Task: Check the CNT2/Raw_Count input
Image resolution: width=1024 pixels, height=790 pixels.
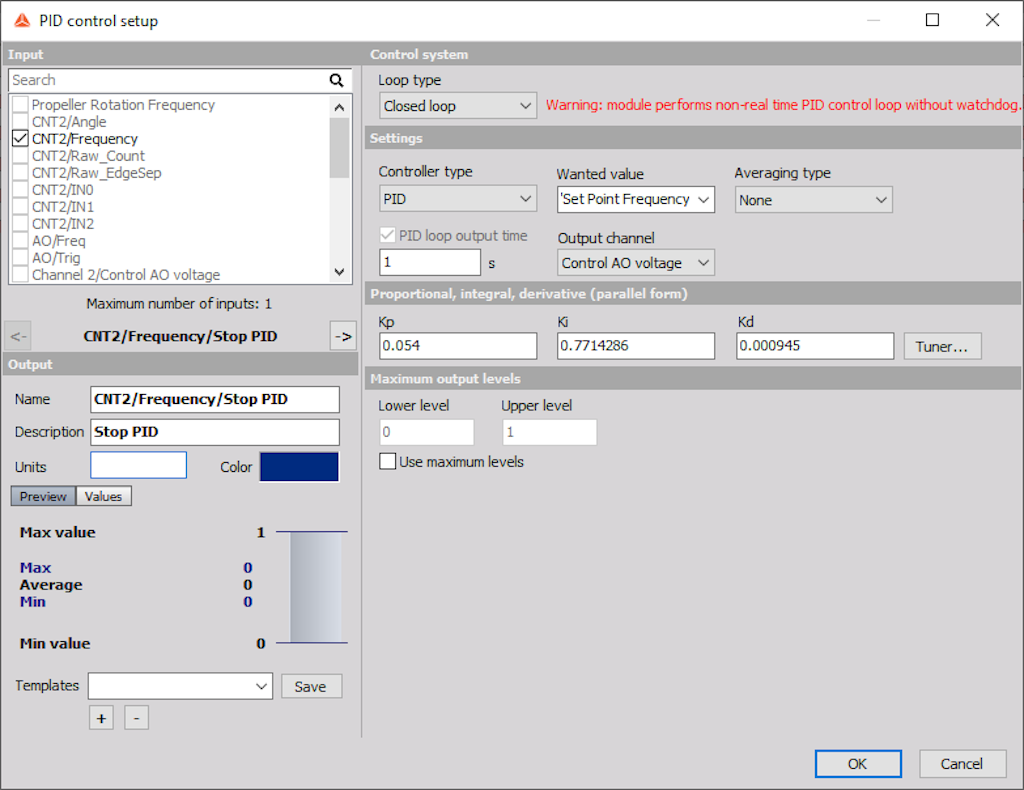Action: [20, 155]
